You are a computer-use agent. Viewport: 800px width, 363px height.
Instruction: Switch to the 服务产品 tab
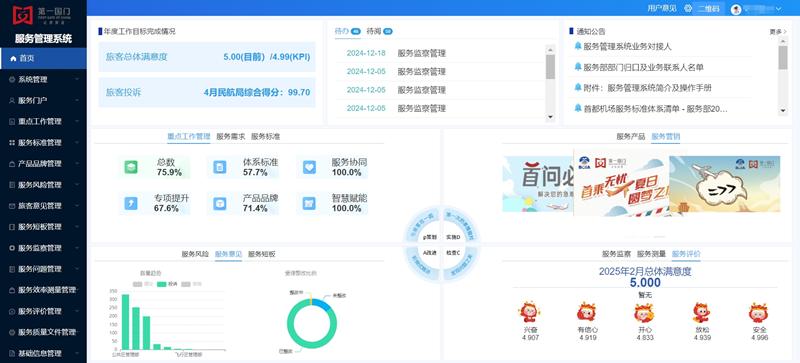(631, 137)
